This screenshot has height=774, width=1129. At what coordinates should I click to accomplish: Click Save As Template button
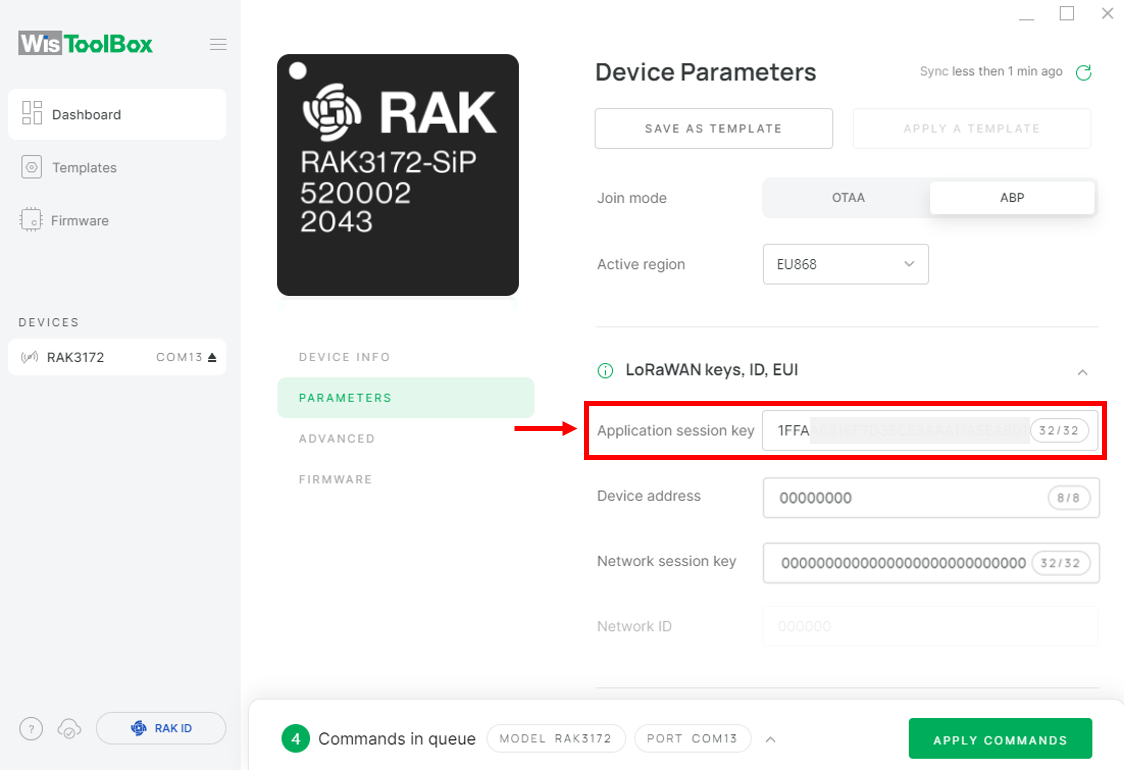pos(714,129)
